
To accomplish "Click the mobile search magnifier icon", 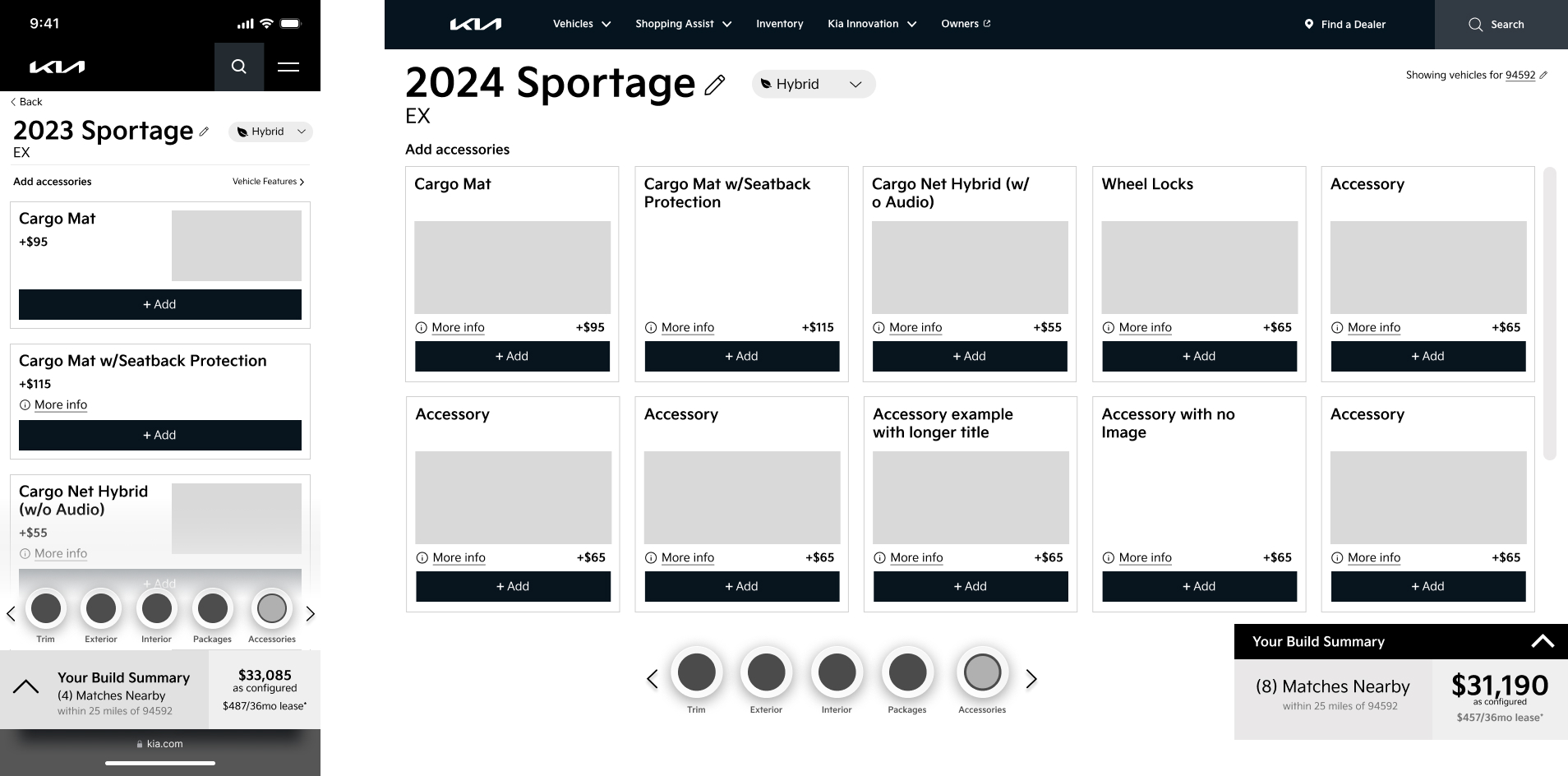I will coord(238,67).
